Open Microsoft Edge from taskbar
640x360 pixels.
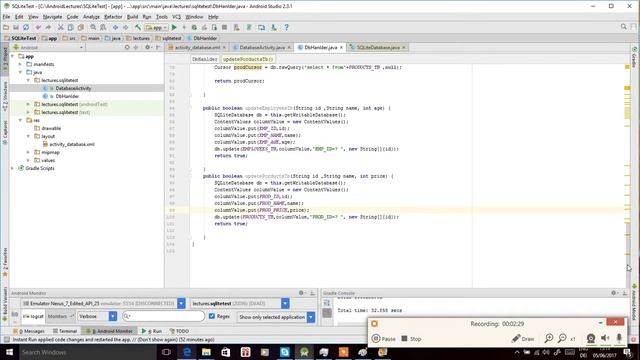pyautogui.click(x=187, y=352)
